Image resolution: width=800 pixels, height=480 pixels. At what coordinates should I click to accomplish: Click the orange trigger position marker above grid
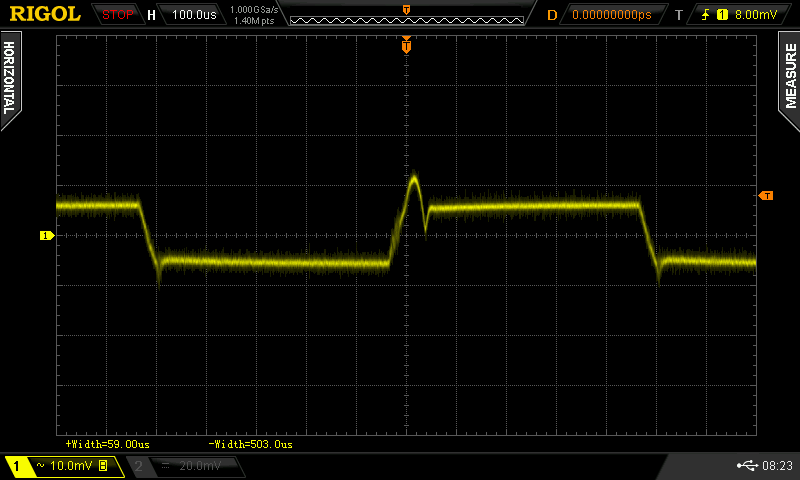(x=406, y=45)
